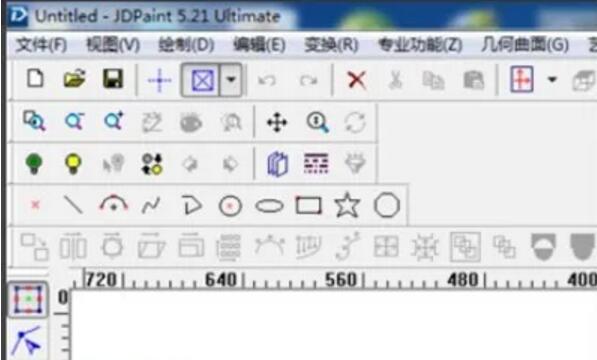Screen dimensions: 597x360
Task: Select the straight line drawing tool
Action: coord(73,205)
